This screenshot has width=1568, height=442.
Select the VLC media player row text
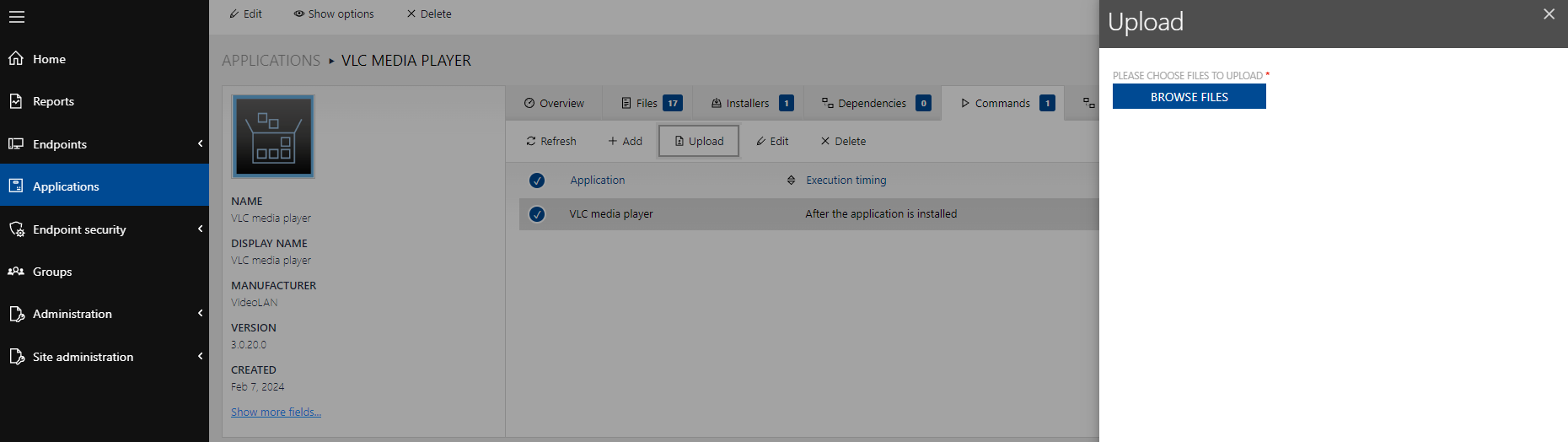(x=611, y=214)
